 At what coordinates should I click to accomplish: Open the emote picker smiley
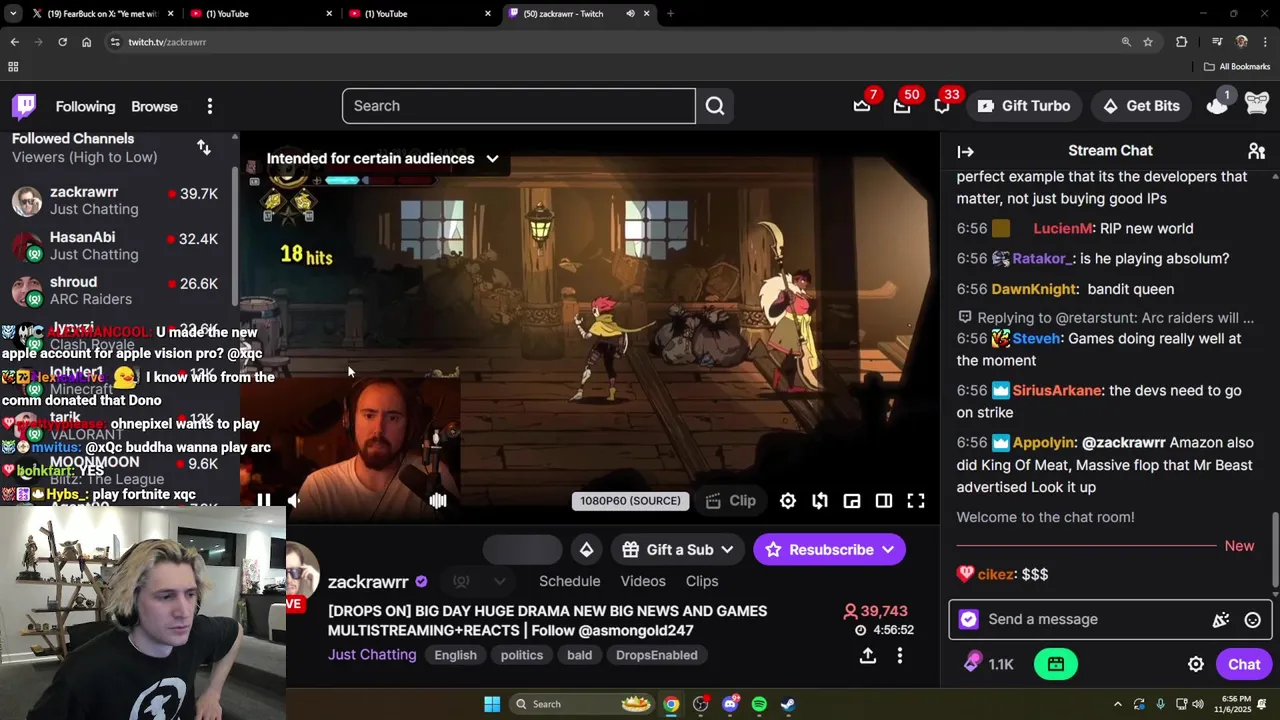1252,620
